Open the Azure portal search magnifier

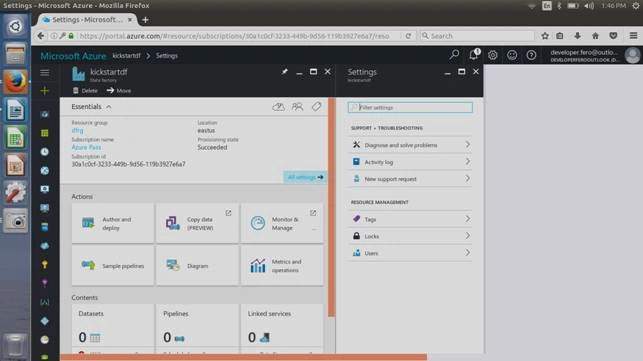[x=454, y=55]
